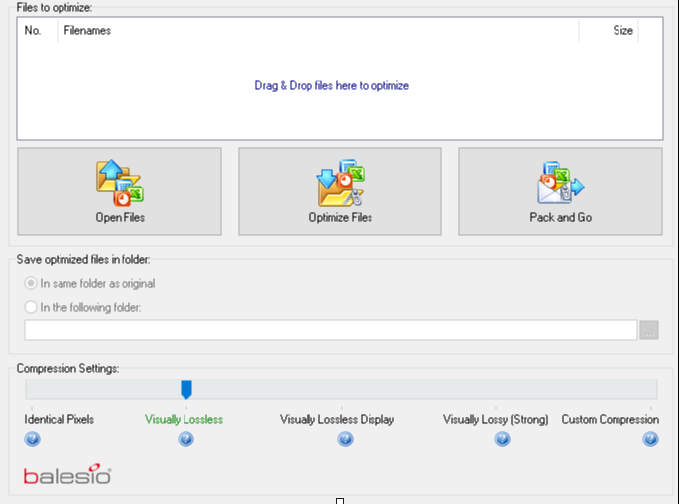Screen dimensions: 680x504
Task: Open help icon for Custom Compression
Action: tap(651, 439)
